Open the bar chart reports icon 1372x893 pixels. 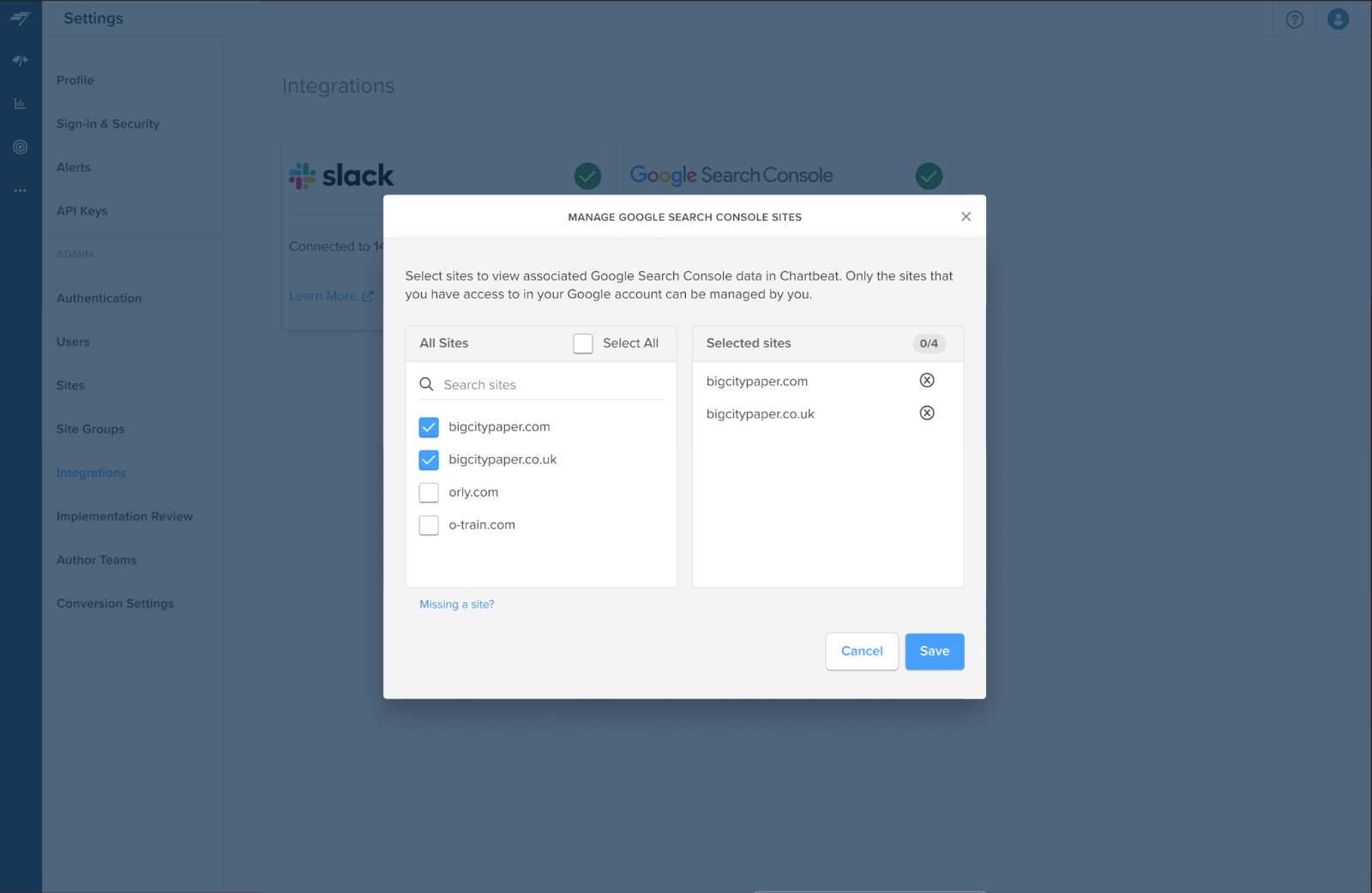(21, 104)
